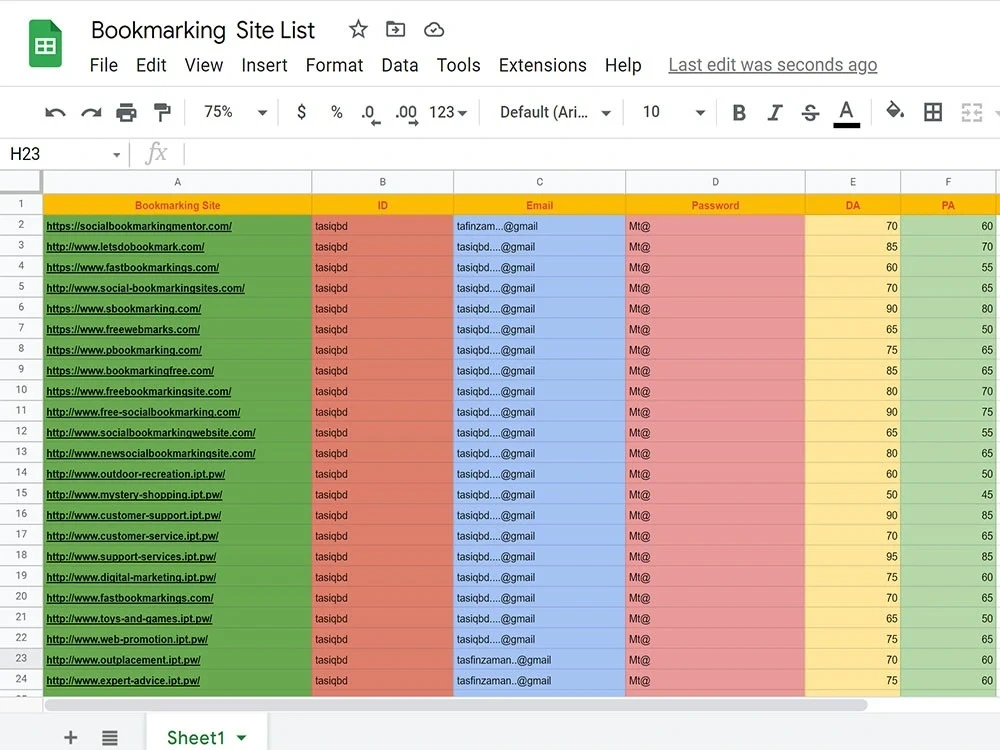
Task: Select the Password header cell
Action: pyautogui.click(x=715, y=205)
